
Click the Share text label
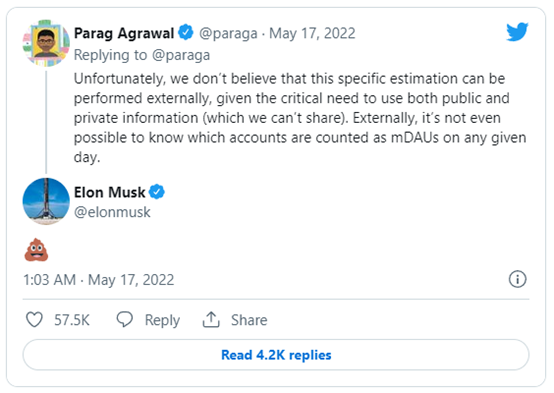pyautogui.click(x=249, y=320)
